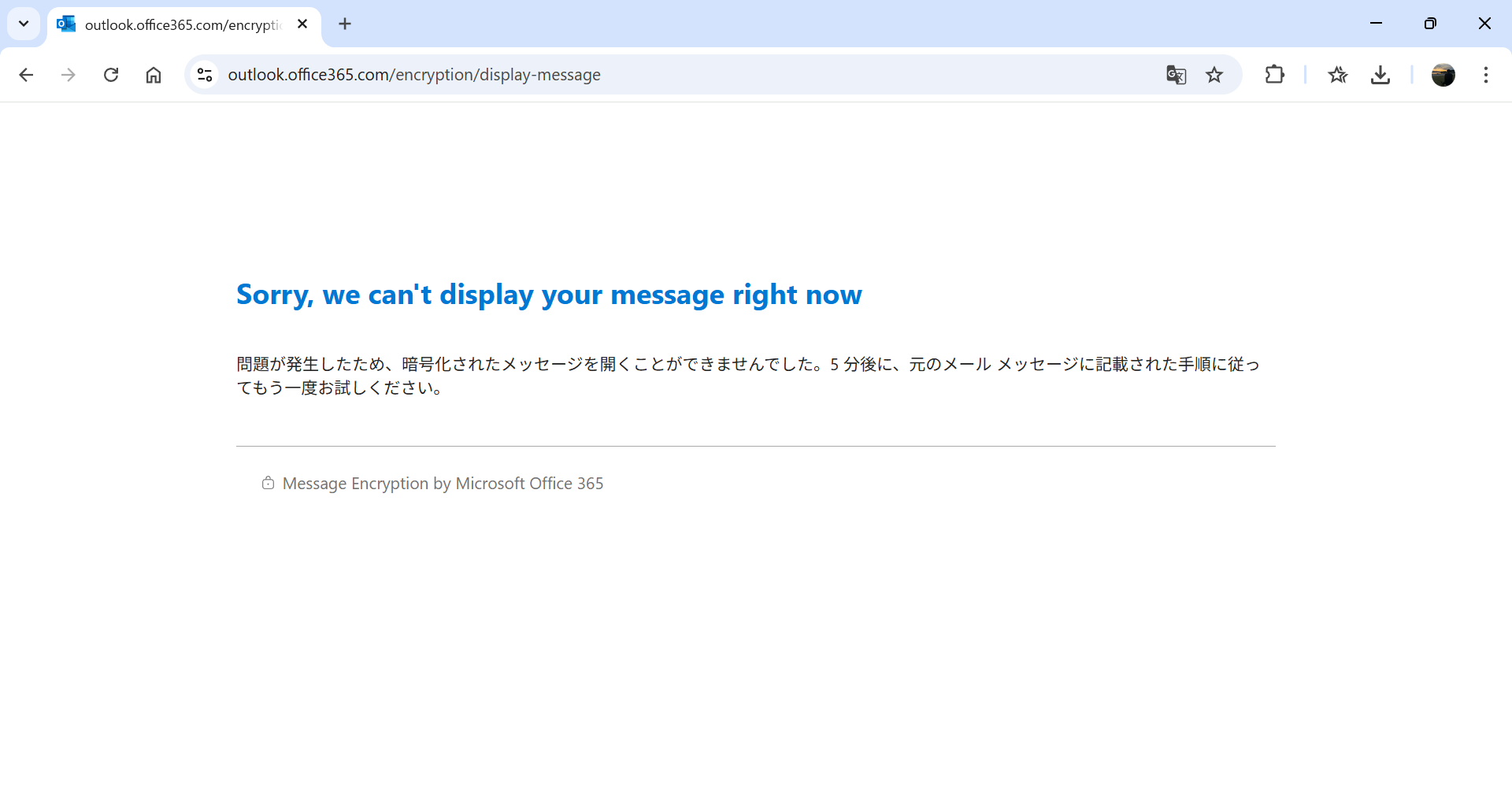Screen dimensions: 1512x794
Task: Click 'Message Encryption by Microsoft Office 365' text
Action: tap(443, 484)
